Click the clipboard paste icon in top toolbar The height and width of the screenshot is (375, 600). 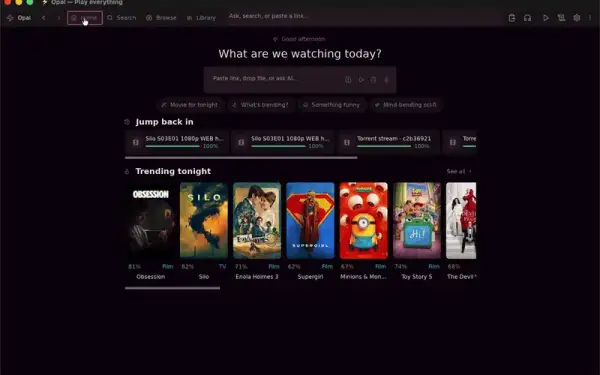[512, 18]
